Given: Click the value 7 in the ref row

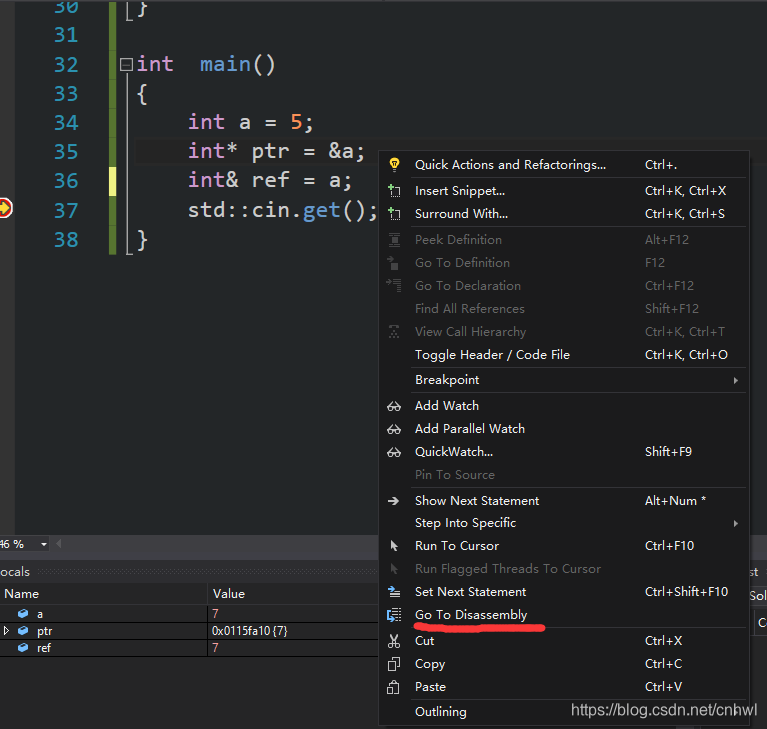Looking at the screenshot, I should (215, 648).
